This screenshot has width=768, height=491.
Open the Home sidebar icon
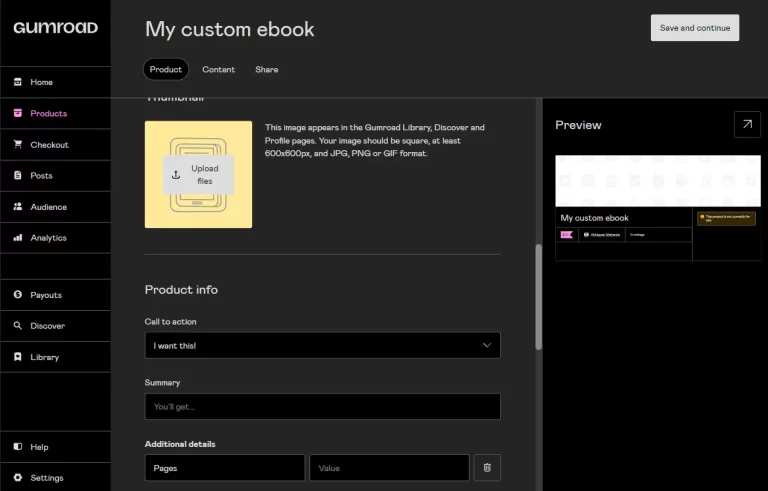pos(18,82)
